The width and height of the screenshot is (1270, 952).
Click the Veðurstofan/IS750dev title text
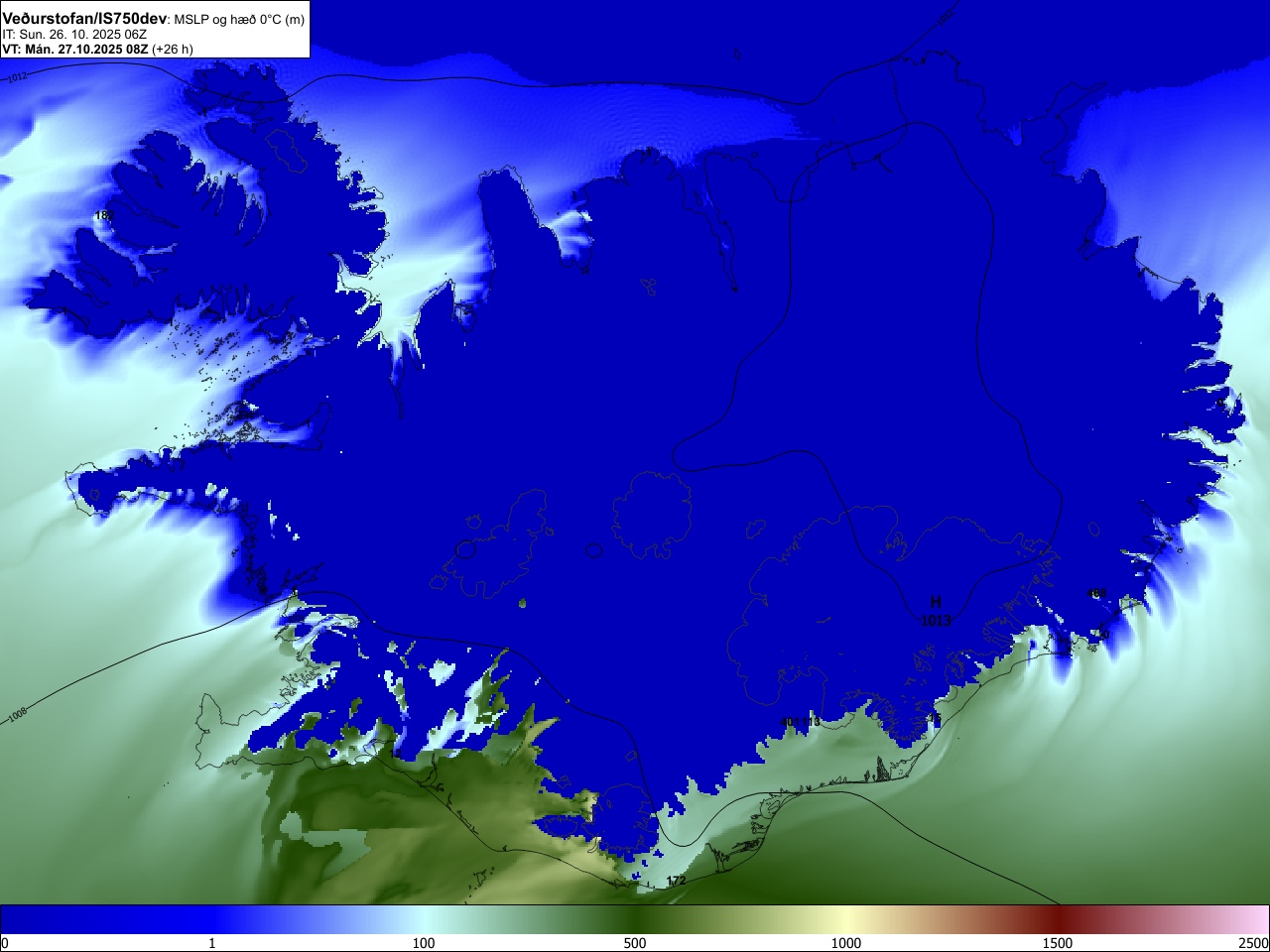pyautogui.click(x=84, y=19)
